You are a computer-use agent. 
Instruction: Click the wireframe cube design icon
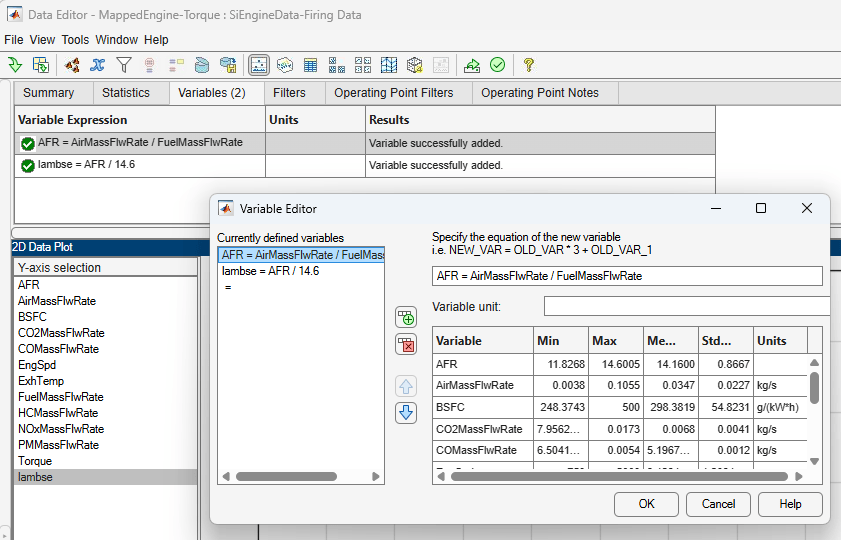(x=415, y=65)
